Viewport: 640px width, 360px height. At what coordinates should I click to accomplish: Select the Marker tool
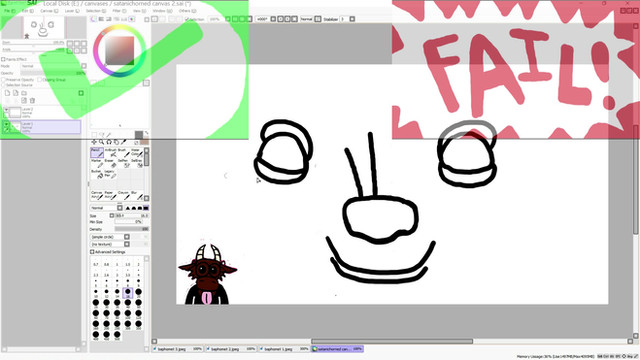click(97, 163)
